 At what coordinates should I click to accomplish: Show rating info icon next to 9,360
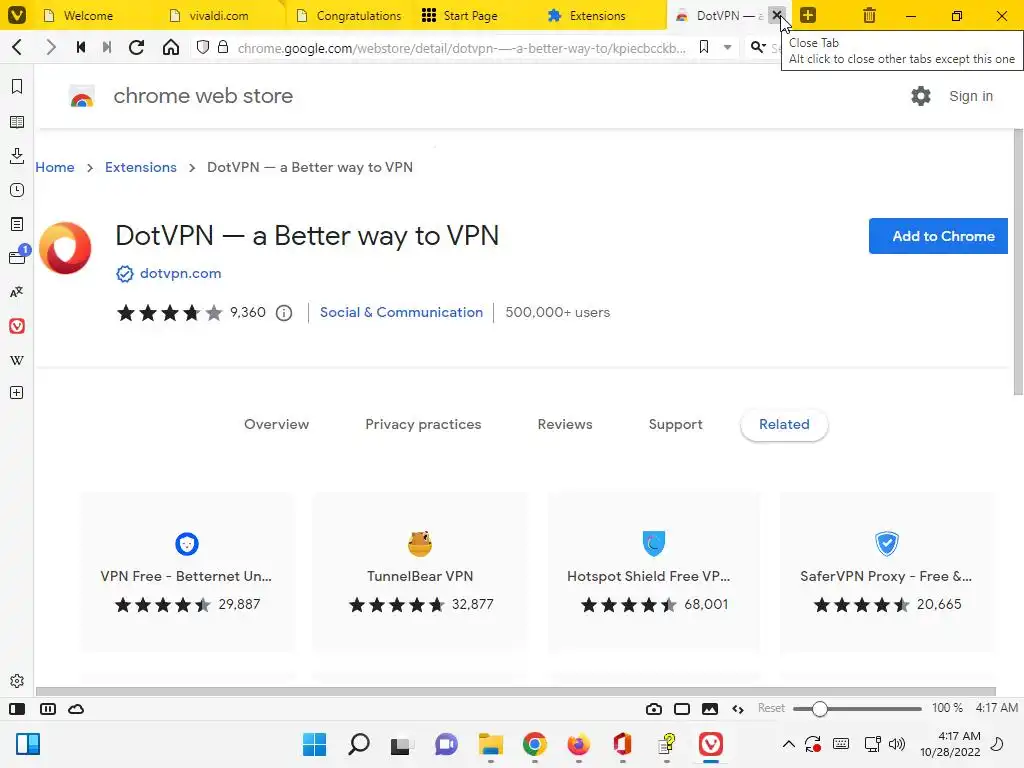[284, 313]
